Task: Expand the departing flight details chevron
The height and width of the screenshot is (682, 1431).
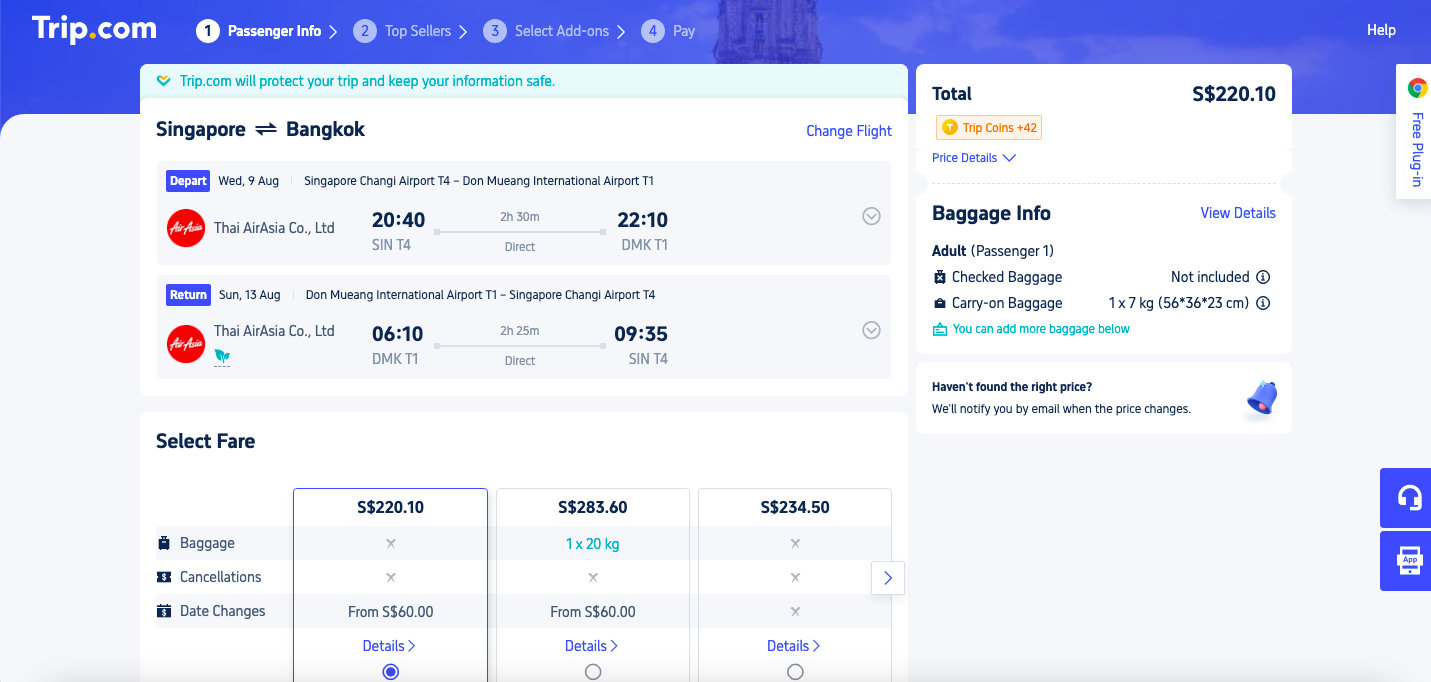Action: (x=872, y=216)
